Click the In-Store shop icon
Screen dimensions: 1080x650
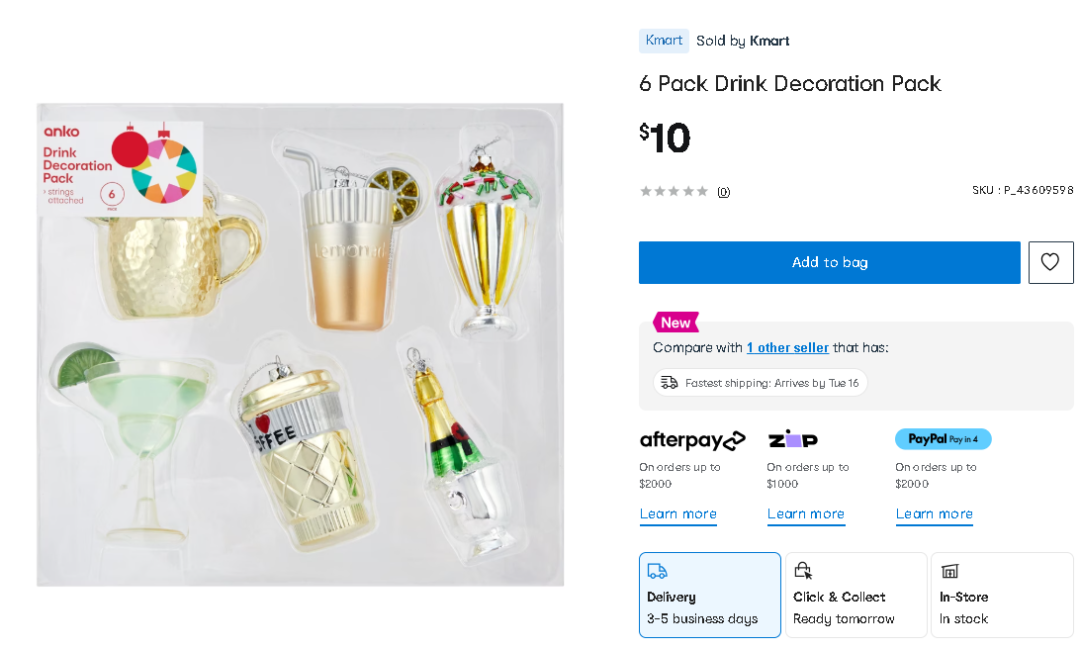(950, 571)
